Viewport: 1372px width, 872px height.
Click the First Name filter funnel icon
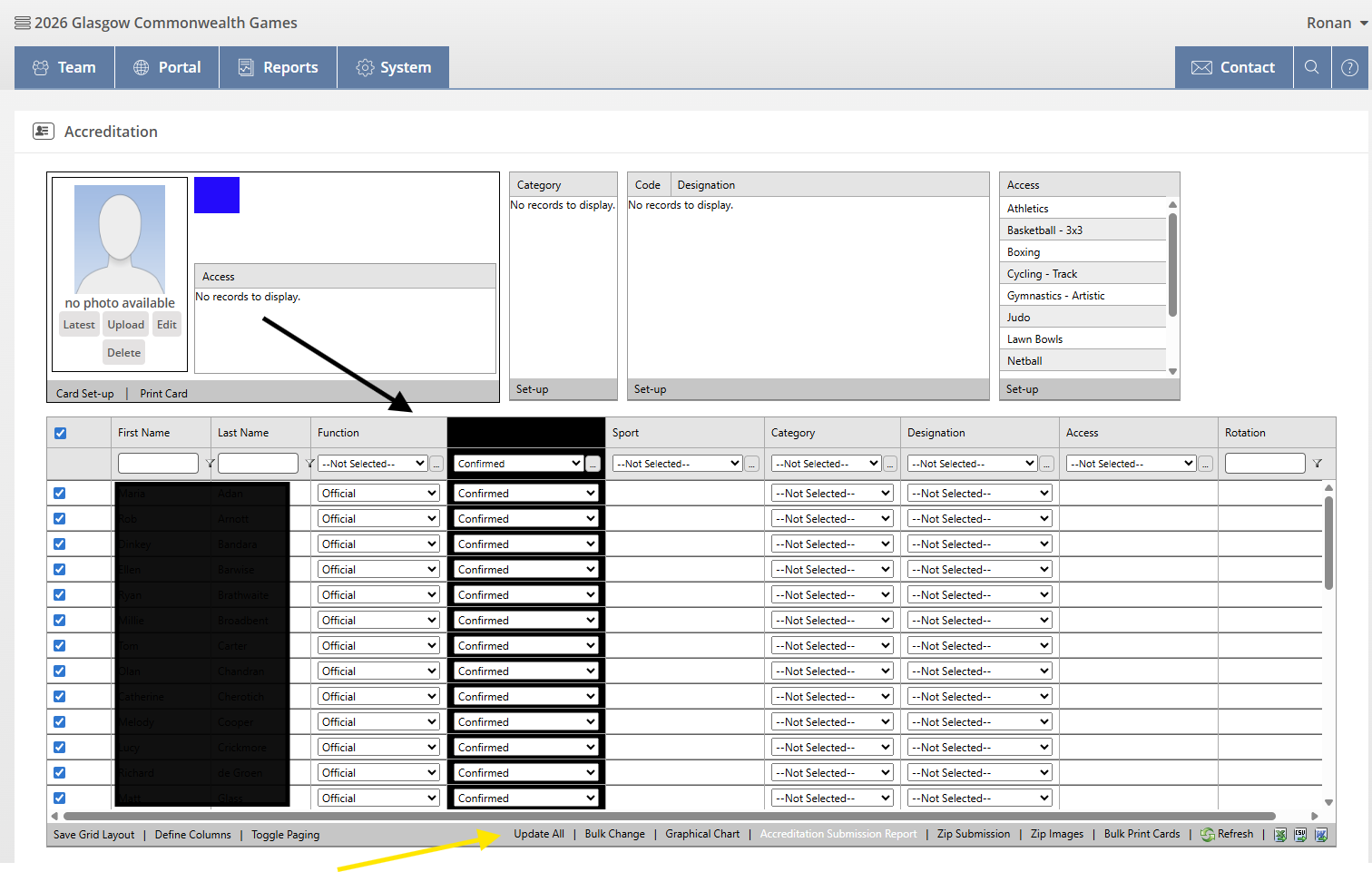210,464
